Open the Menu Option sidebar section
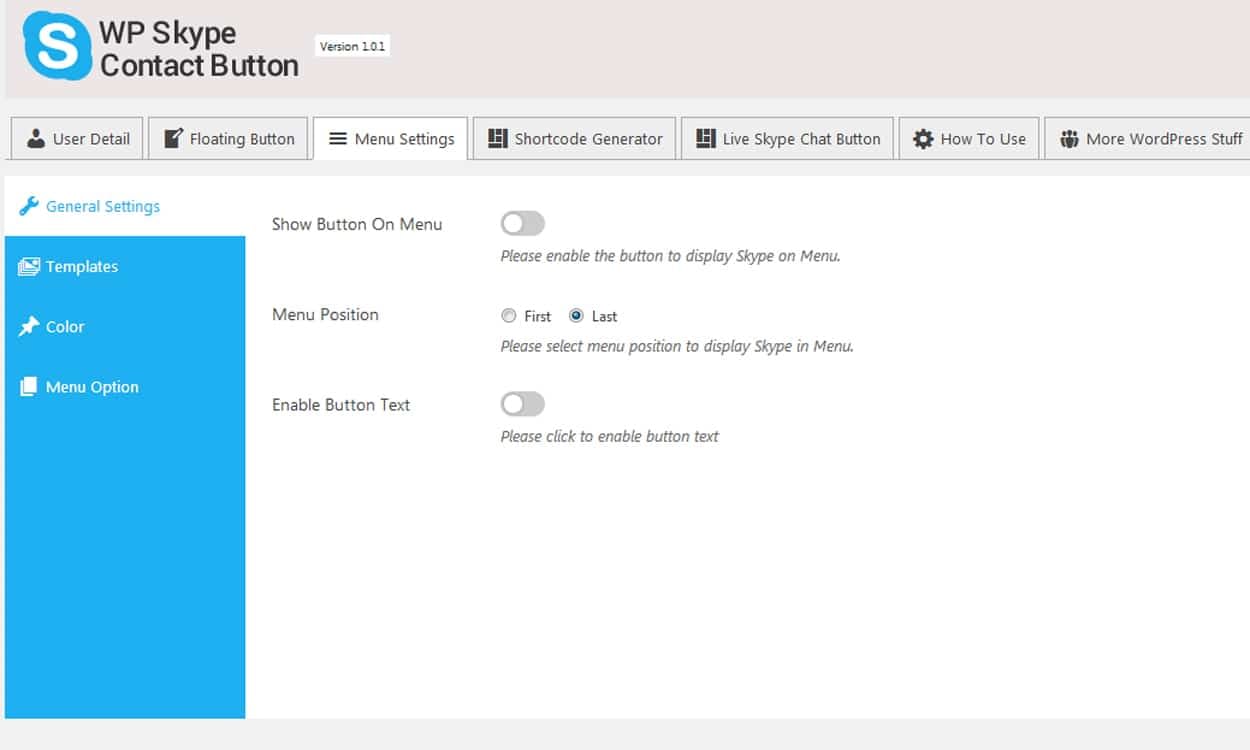The image size is (1250, 750). tap(125, 387)
